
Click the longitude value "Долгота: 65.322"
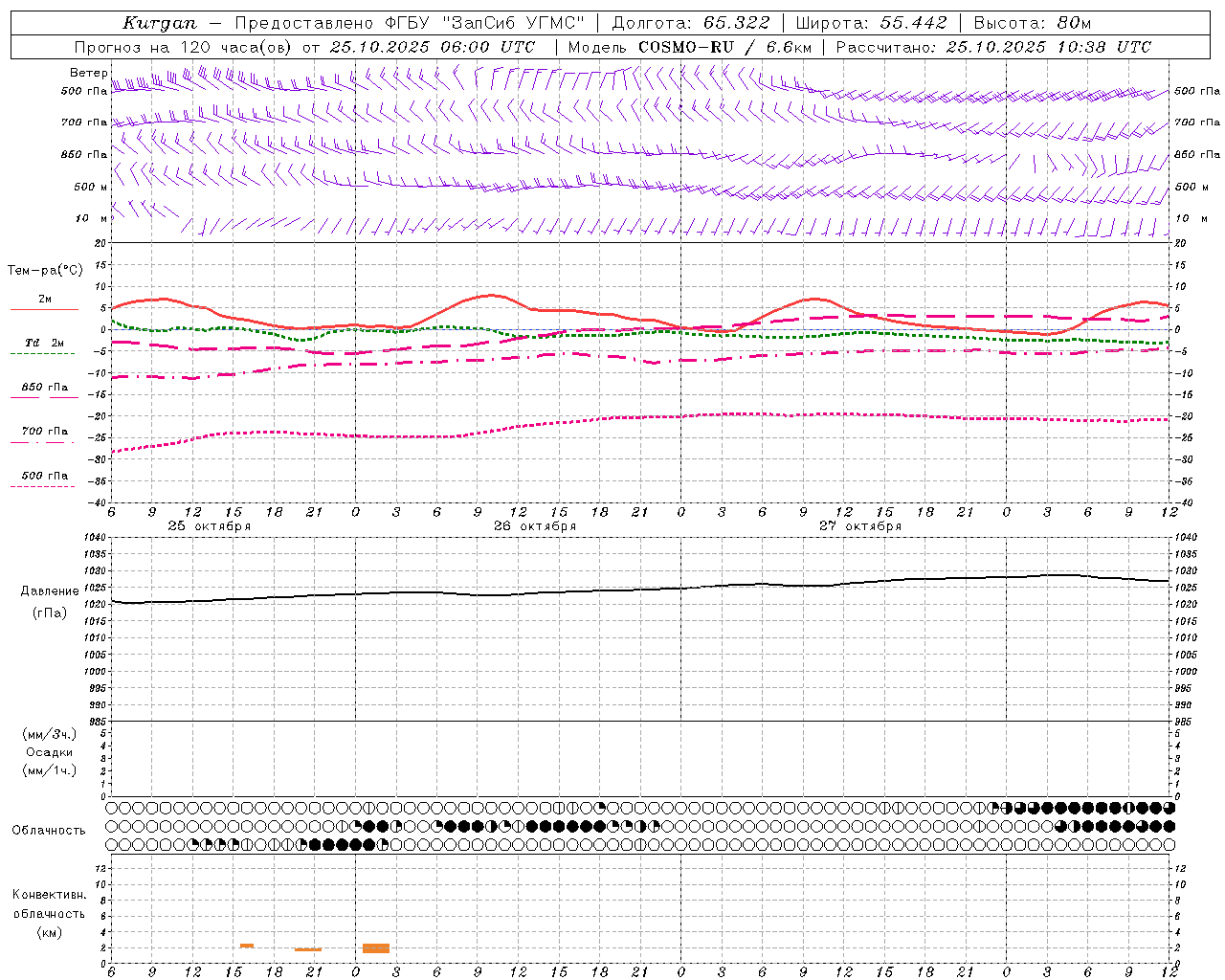691,23
